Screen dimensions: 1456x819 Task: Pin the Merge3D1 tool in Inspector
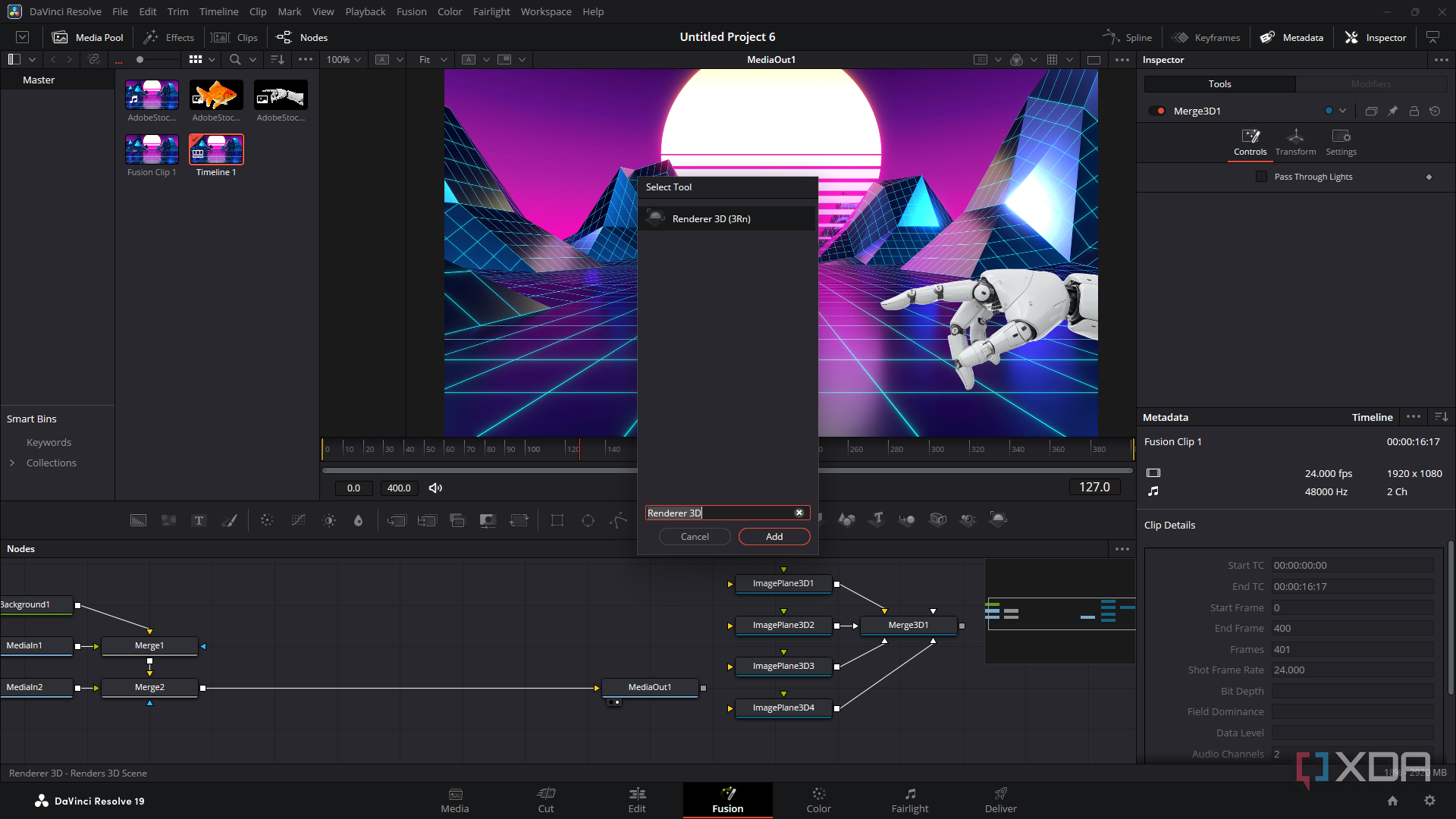(1392, 111)
